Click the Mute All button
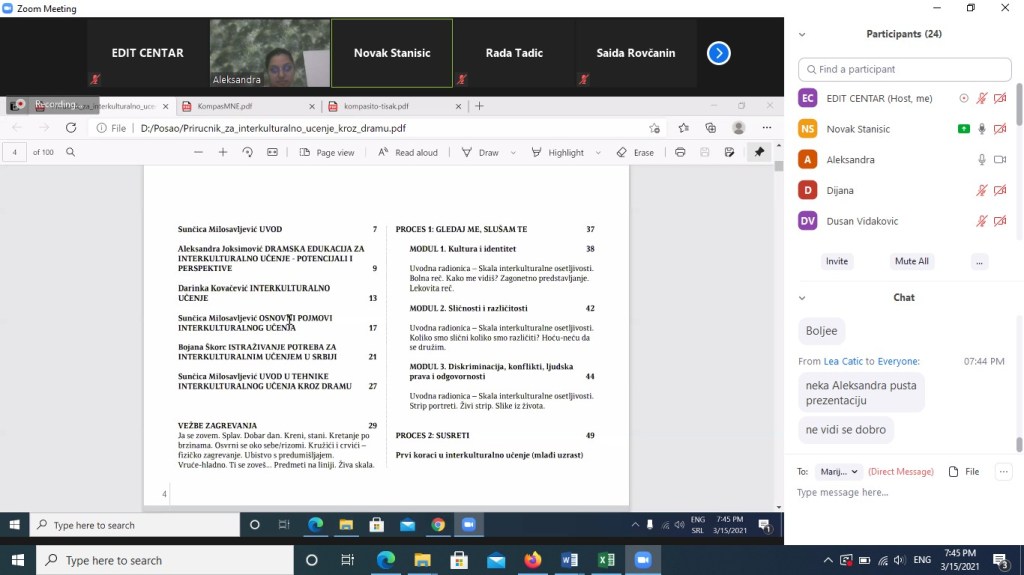1024x575 pixels. click(911, 261)
